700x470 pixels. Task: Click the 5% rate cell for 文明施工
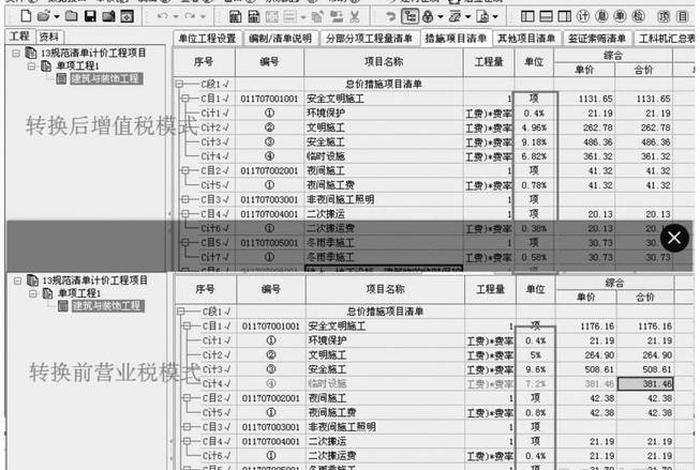pyautogui.click(x=536, y=355)
